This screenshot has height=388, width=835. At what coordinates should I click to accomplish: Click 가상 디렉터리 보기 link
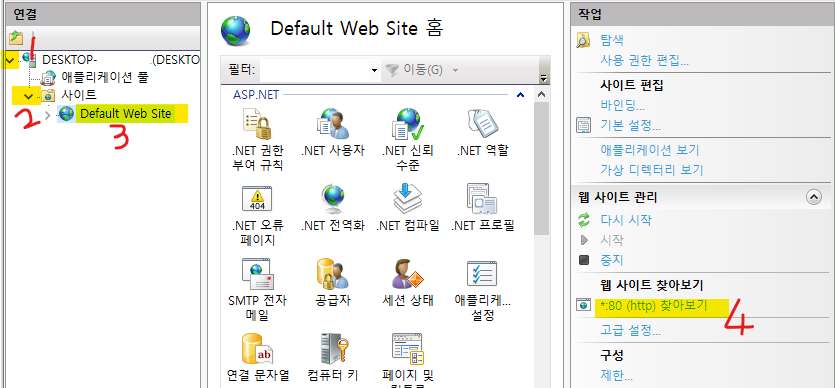pyautogui.click(x=652, y=170)
